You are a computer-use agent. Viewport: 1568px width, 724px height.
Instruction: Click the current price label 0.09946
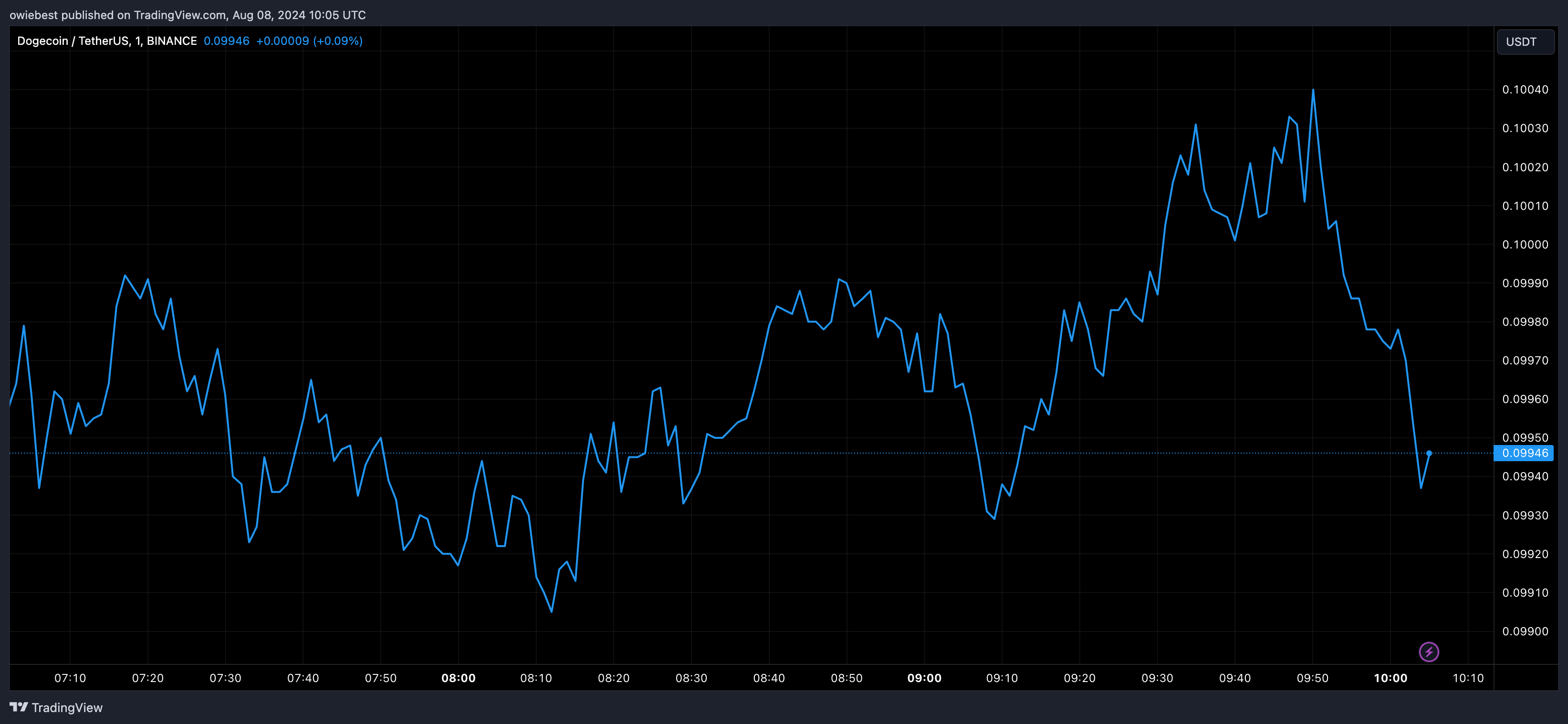[x=1524, y=453]
